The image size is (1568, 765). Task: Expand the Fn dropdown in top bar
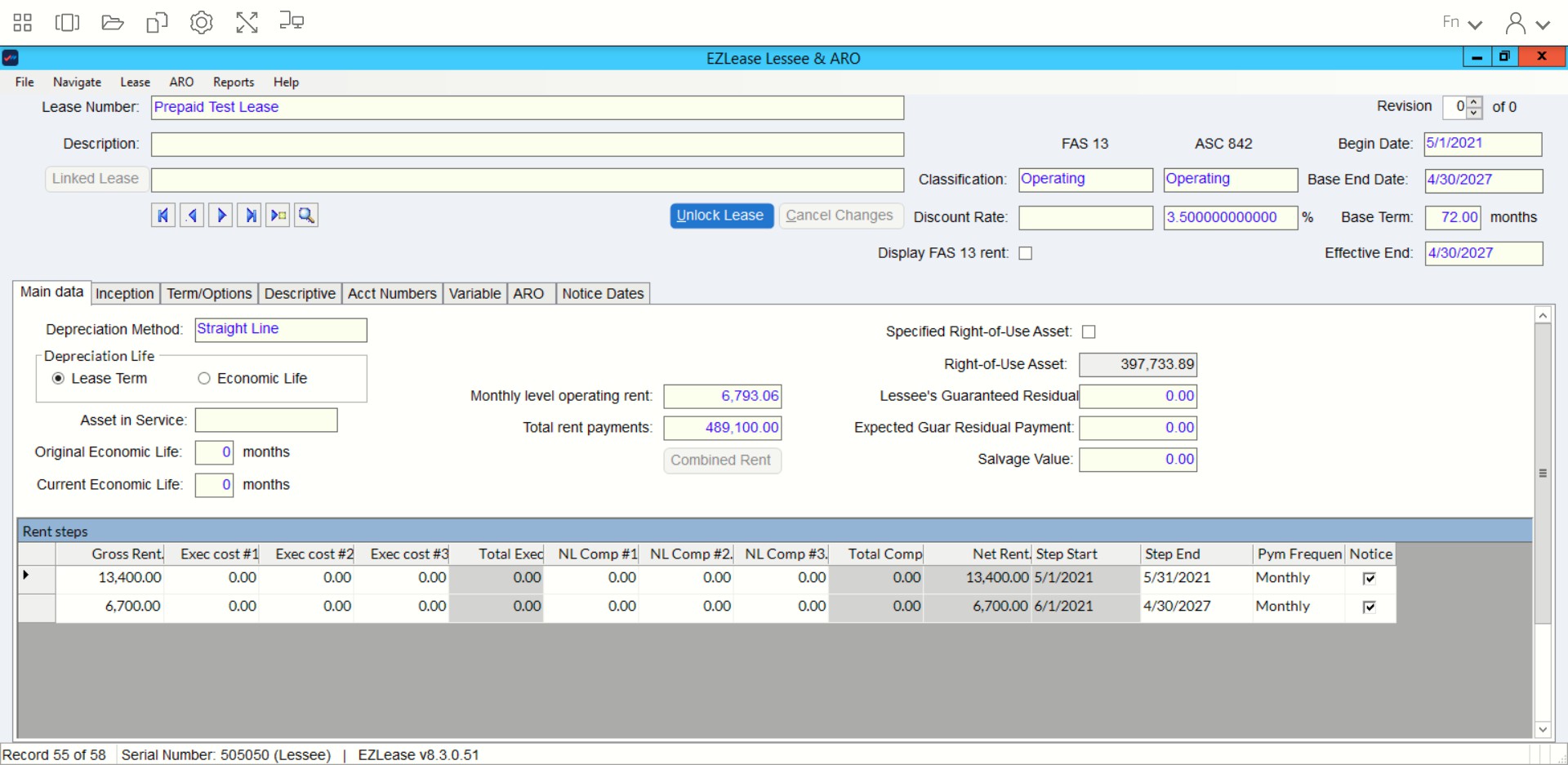[1475, 24]
